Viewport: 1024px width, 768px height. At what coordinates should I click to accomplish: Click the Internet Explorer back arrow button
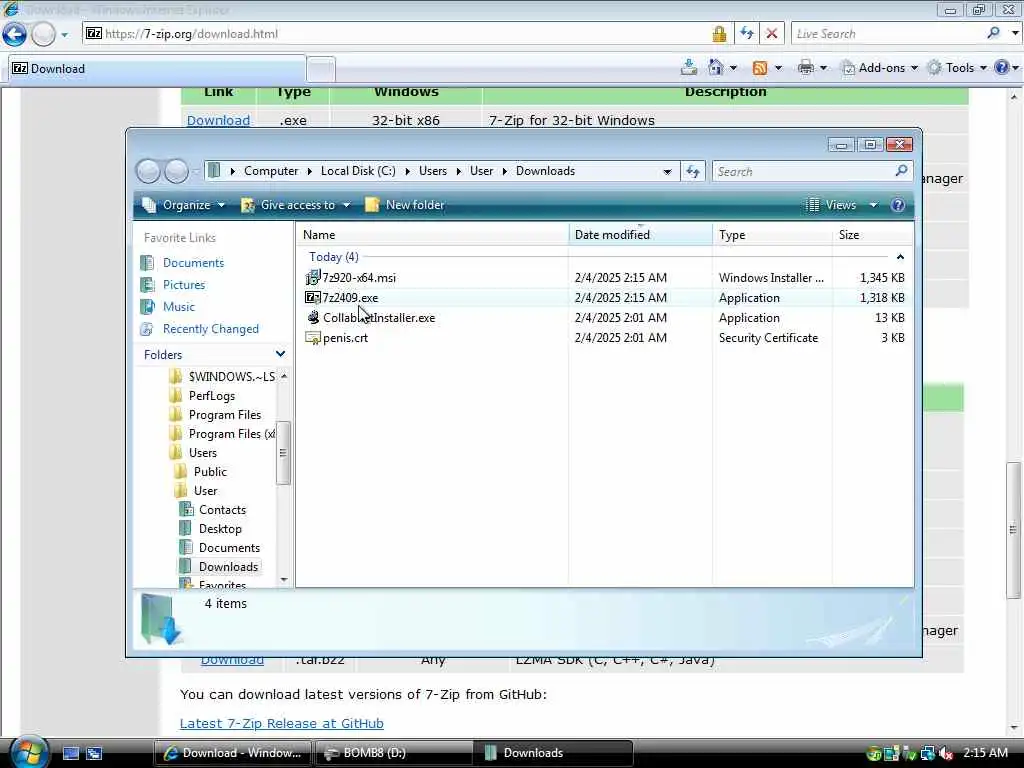(x=14, y=34)
